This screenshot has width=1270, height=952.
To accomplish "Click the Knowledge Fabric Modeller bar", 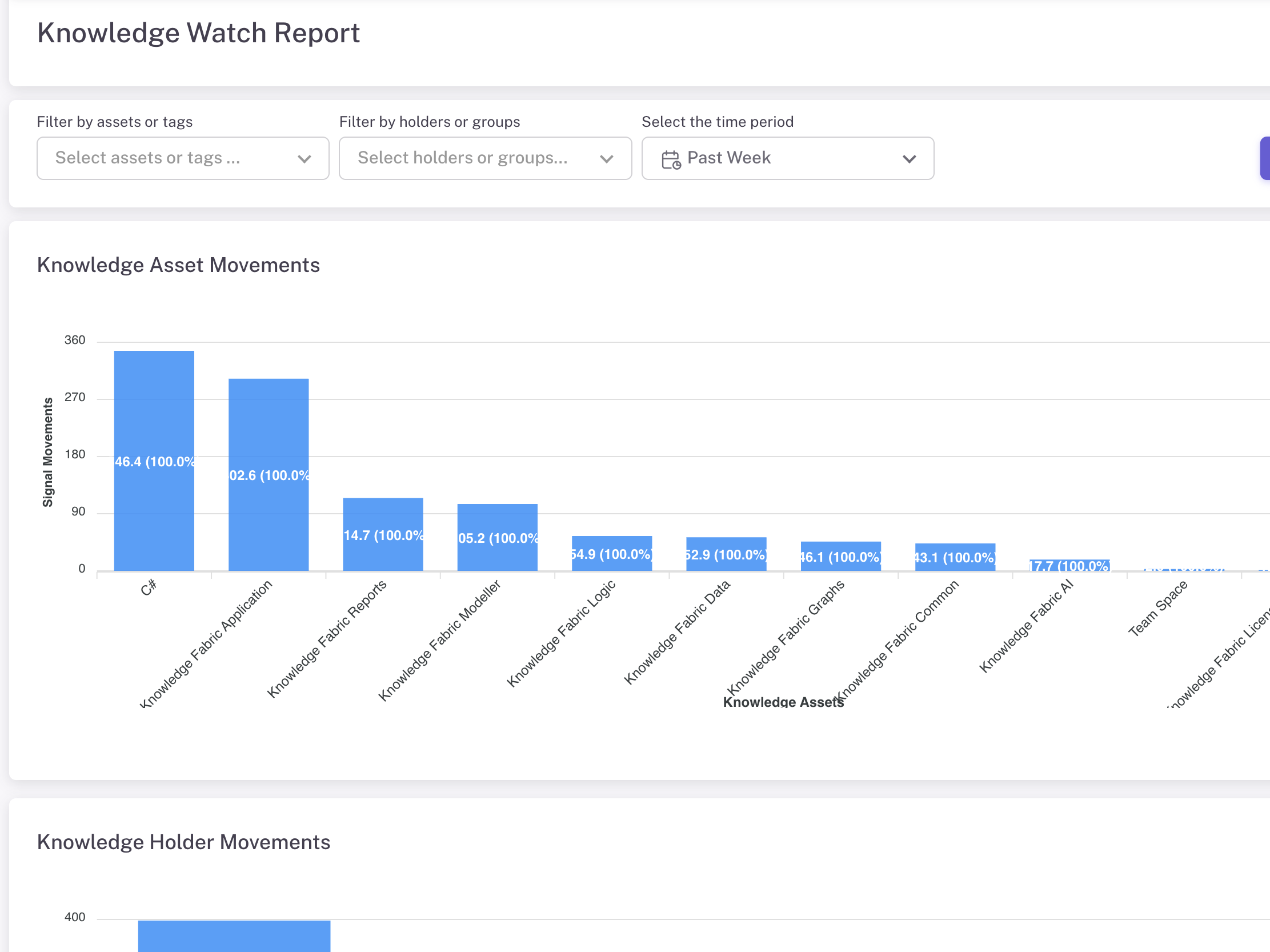I will (497, 537).
